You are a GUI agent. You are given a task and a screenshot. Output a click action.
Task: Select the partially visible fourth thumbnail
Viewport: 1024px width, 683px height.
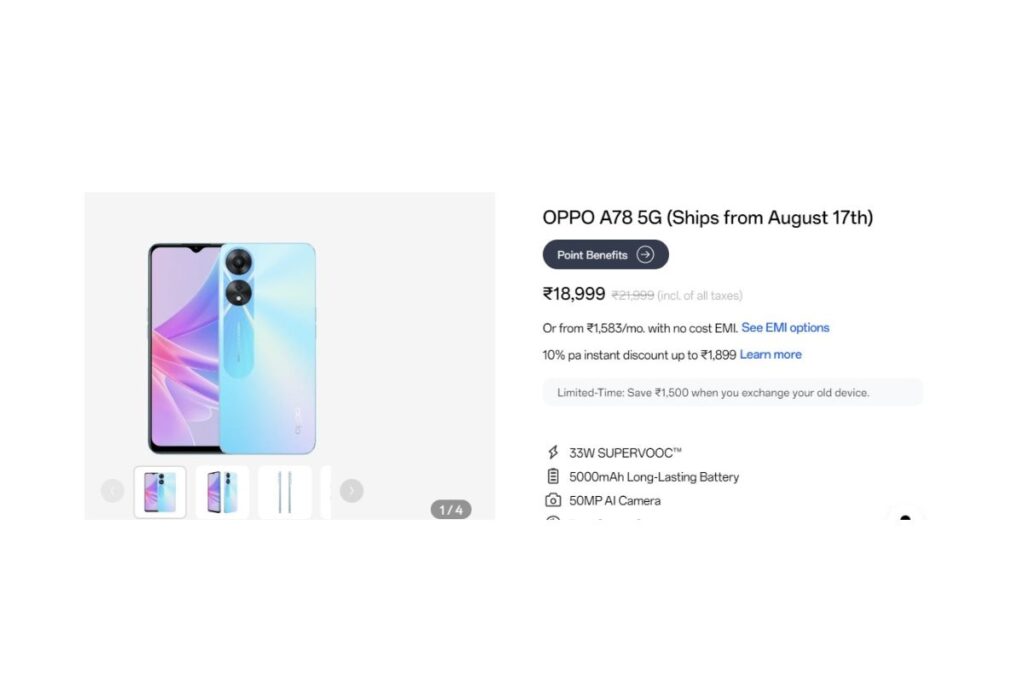[325, 492]
